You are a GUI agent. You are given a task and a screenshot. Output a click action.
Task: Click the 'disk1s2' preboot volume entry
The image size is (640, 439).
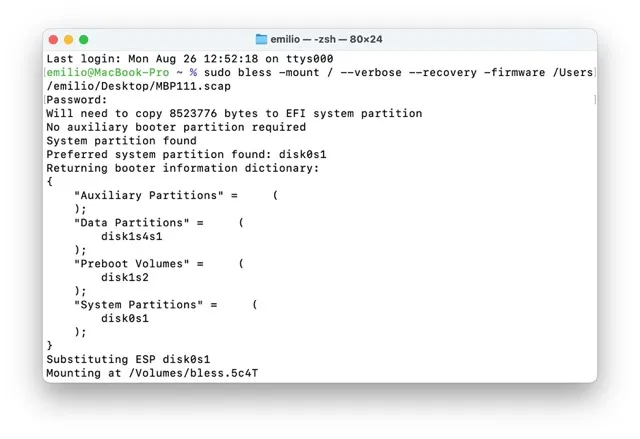pos(125,277)
